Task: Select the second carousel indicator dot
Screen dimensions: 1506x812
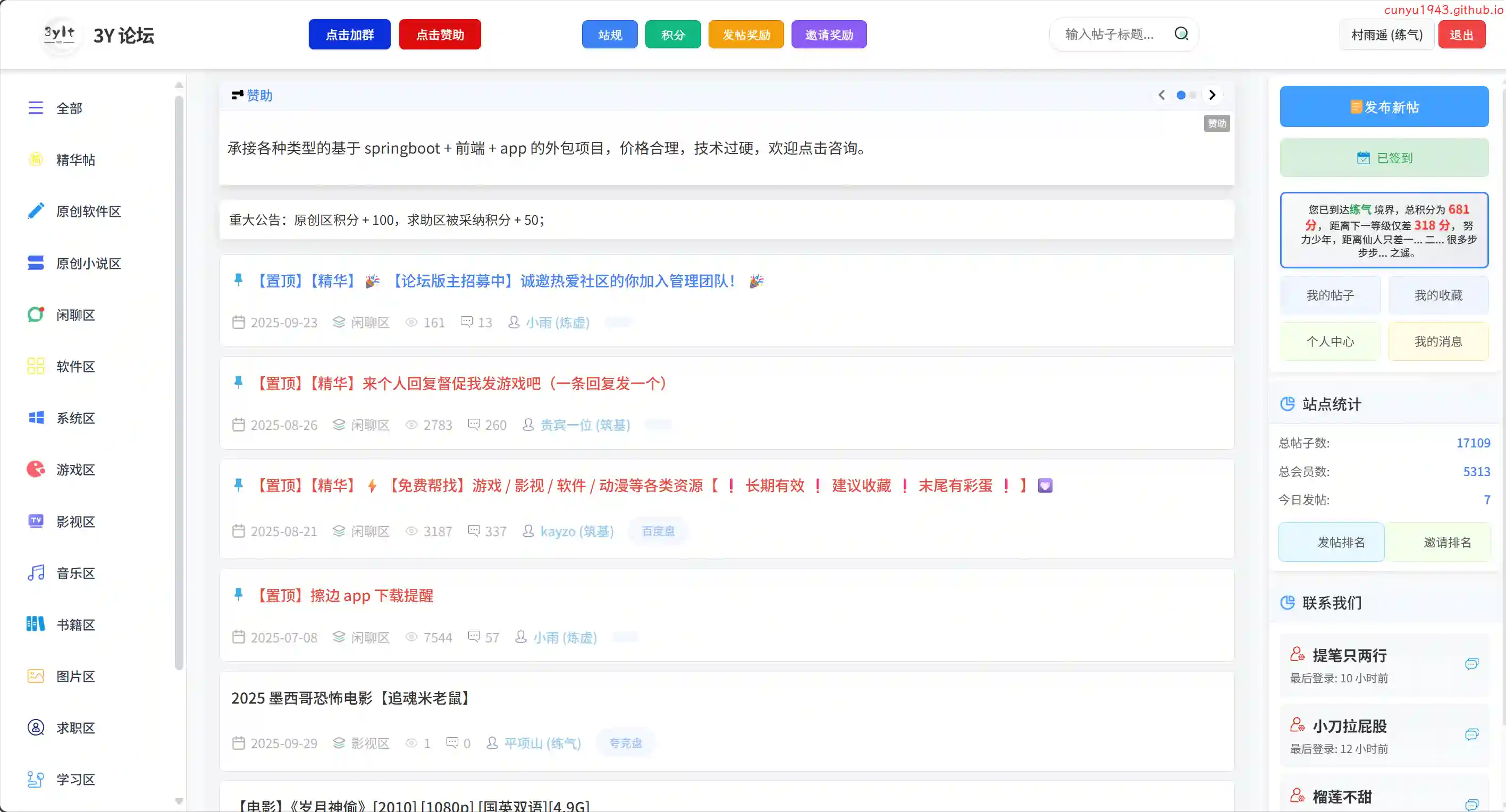Action: tap(1193, 95)
